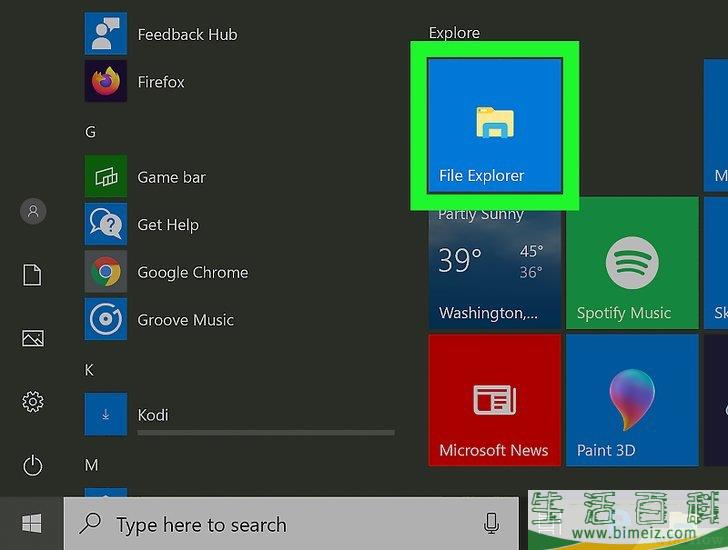Click the Kodi download icon
This screenshot has width=728, height=550.
(x=105, y=414)
